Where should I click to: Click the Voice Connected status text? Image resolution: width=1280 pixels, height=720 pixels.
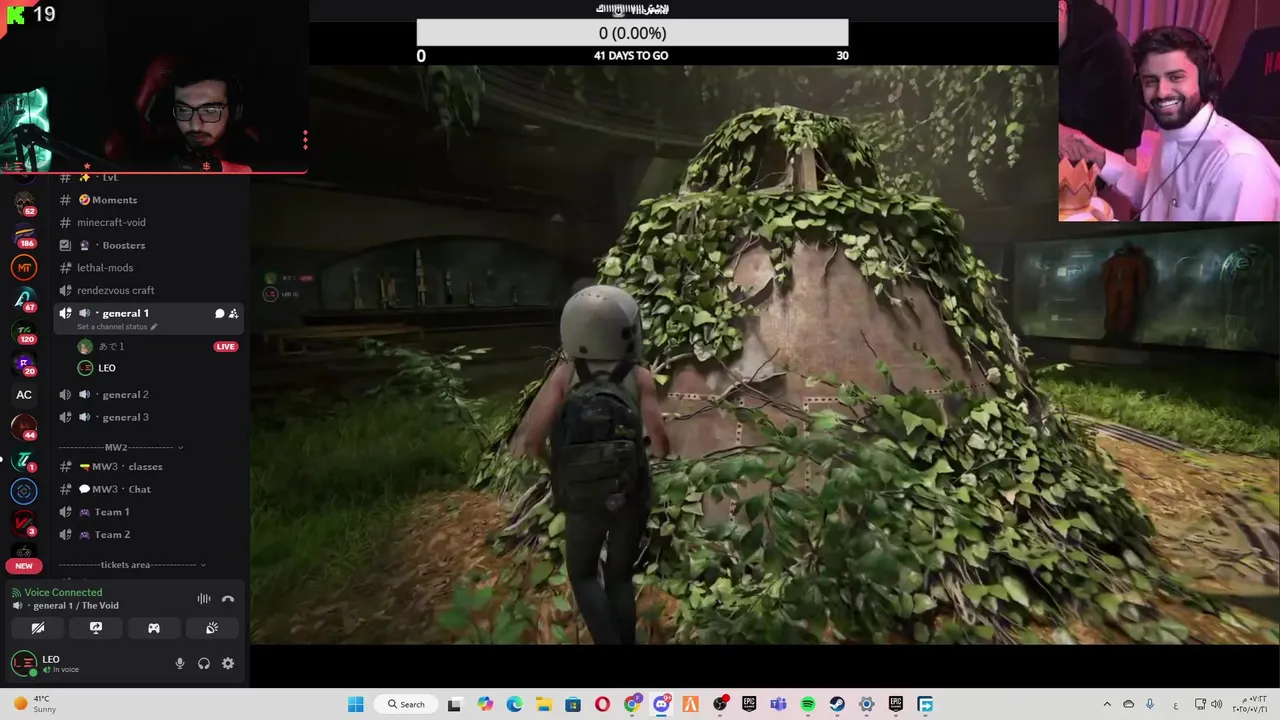63,592
